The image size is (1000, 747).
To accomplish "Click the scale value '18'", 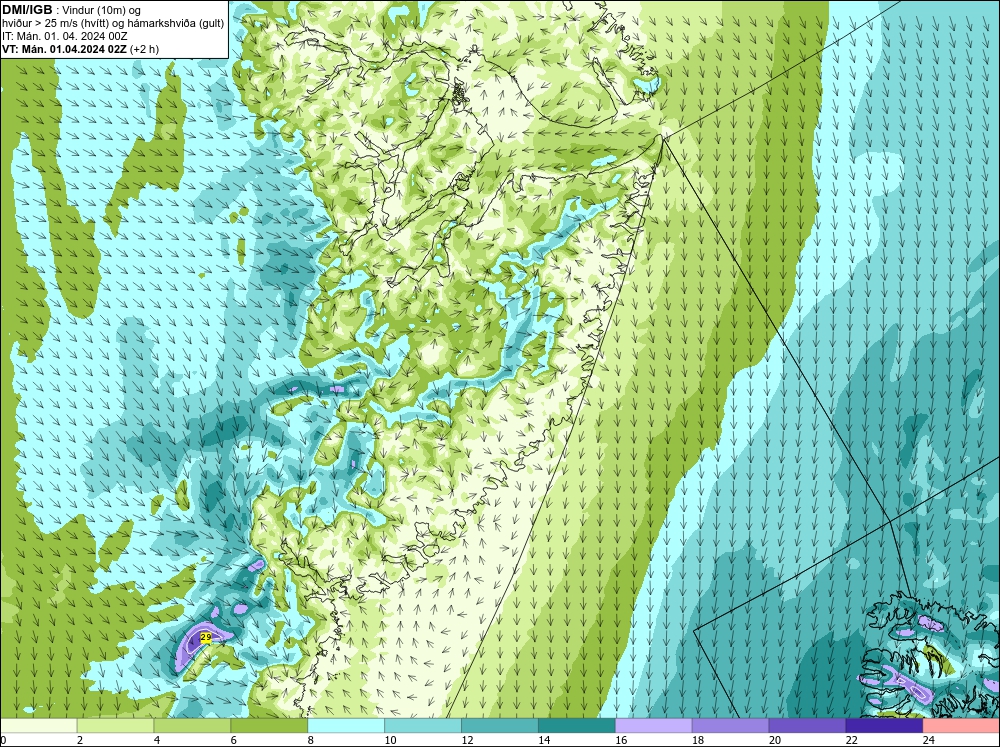I will coord(698,740).
